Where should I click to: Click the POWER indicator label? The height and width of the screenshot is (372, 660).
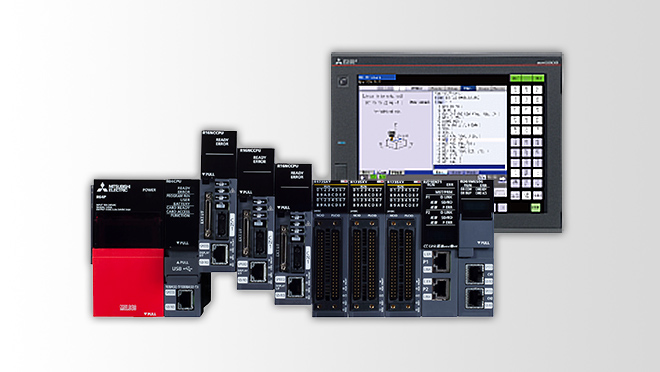point(149,190)
